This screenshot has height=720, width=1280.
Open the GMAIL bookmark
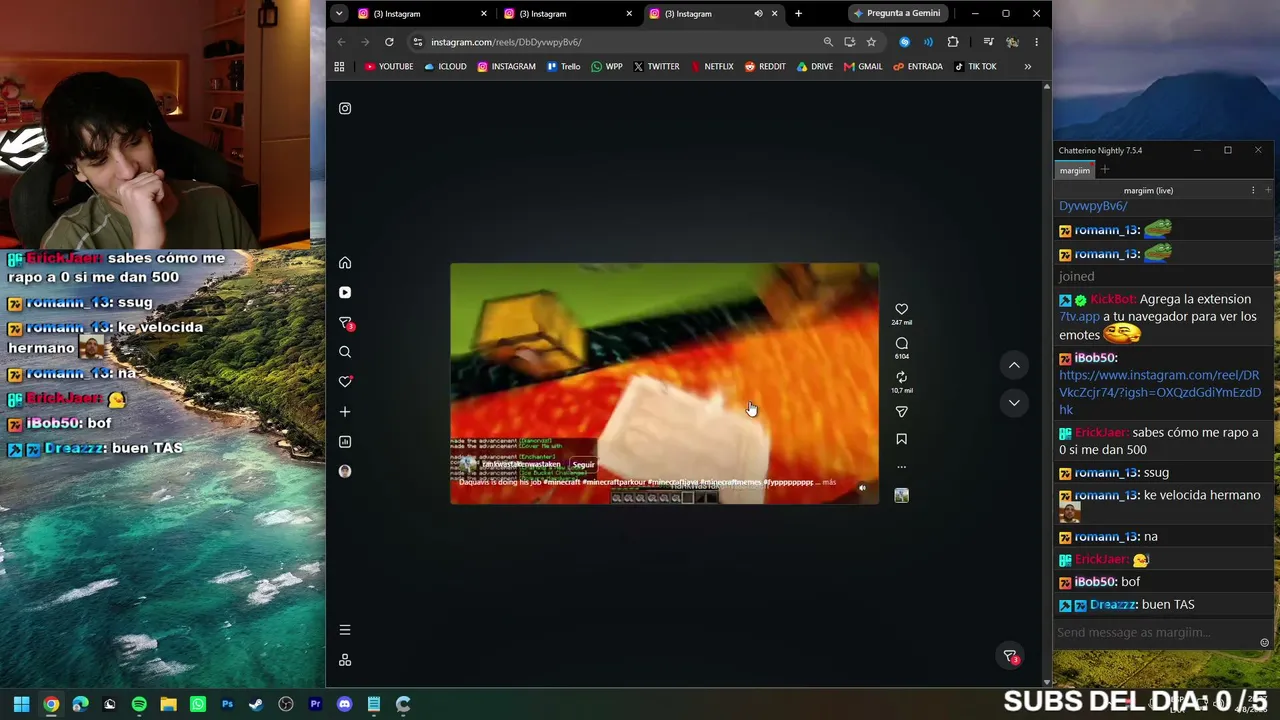tap(863, 67)
